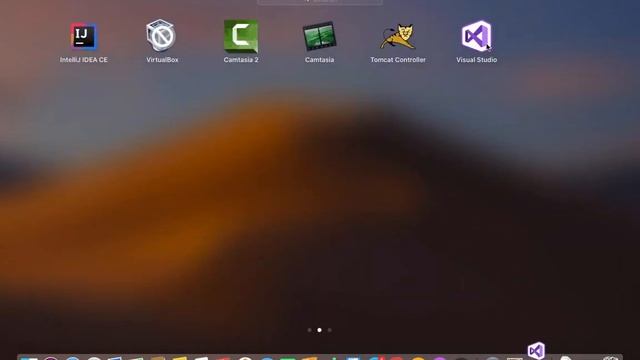The height and width of the screenshot is (360, 640).
Task: Launch VirtualBox from Launchpad
Action: tap(161, 36)
